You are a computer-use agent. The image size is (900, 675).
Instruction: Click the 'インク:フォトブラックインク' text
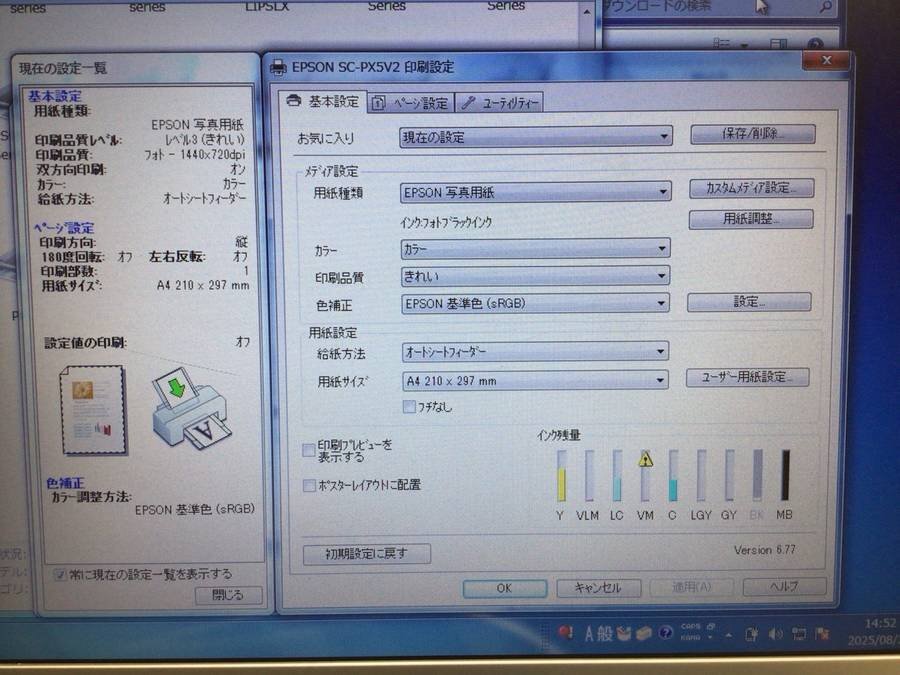click(x=446, y=223)
